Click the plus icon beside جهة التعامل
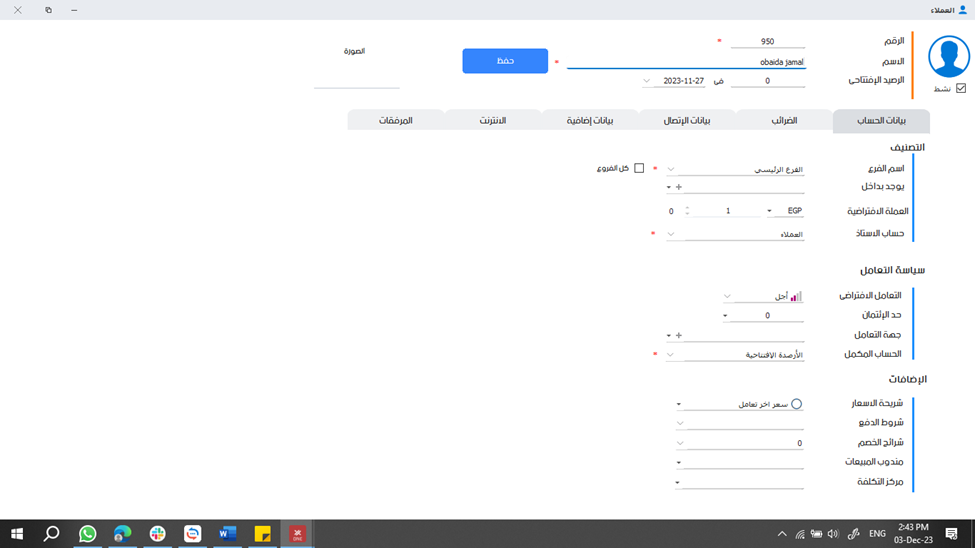This screenshot has height=548, width=975. click(679, 335)
